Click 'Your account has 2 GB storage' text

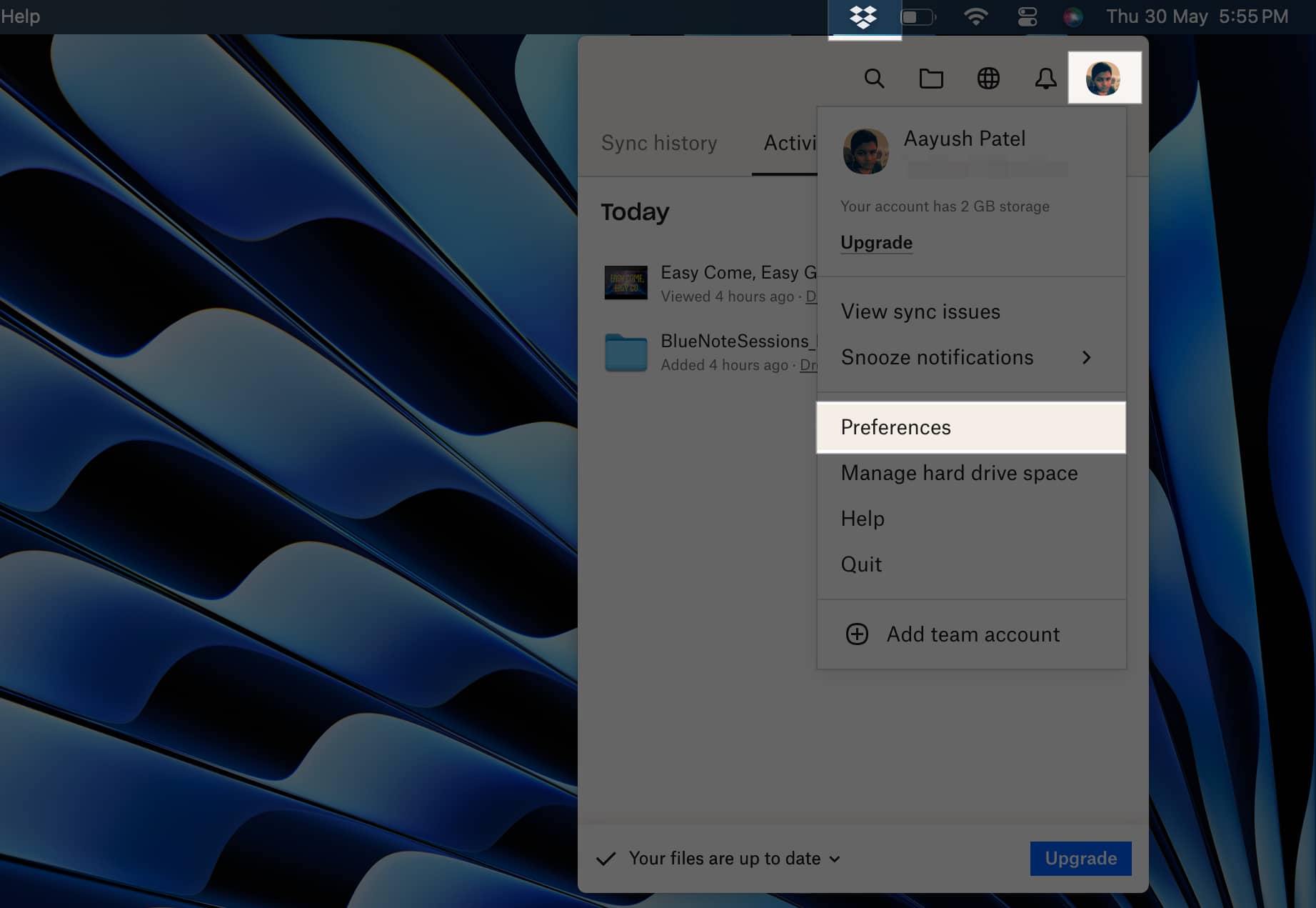point(944,206)
